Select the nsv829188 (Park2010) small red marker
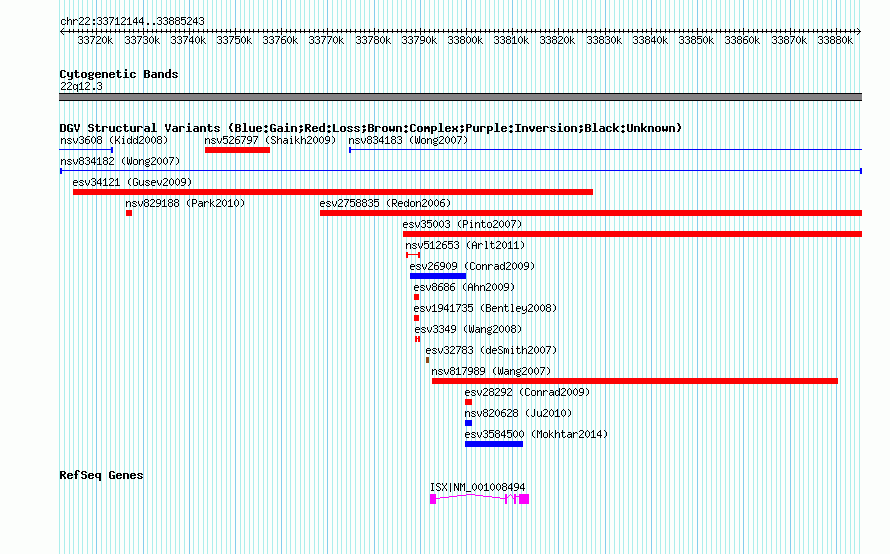The width and height of the screenshot is (890, 554). click(x=129, y=213)
